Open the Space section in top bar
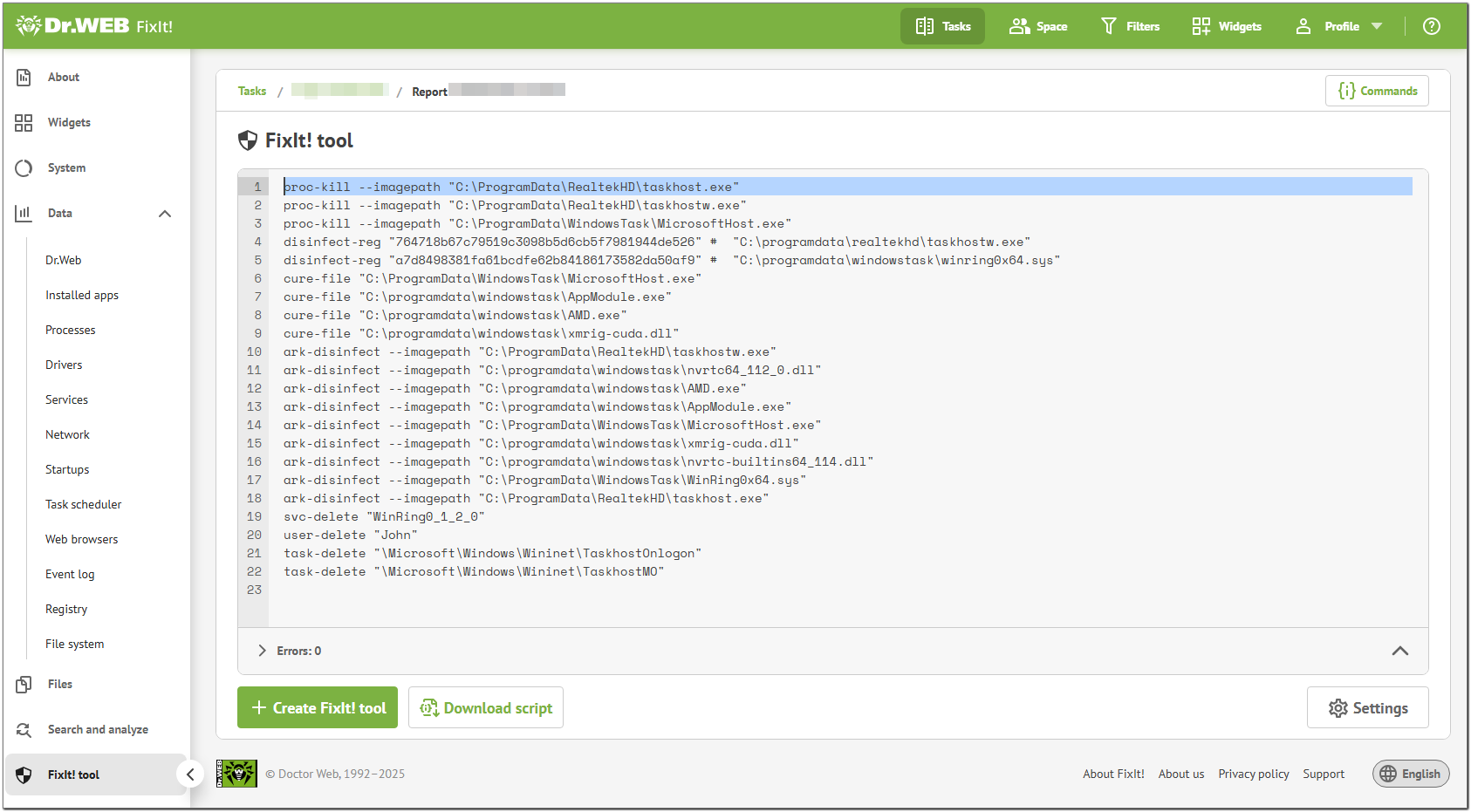1471x812 pixels. [1038, 26]
